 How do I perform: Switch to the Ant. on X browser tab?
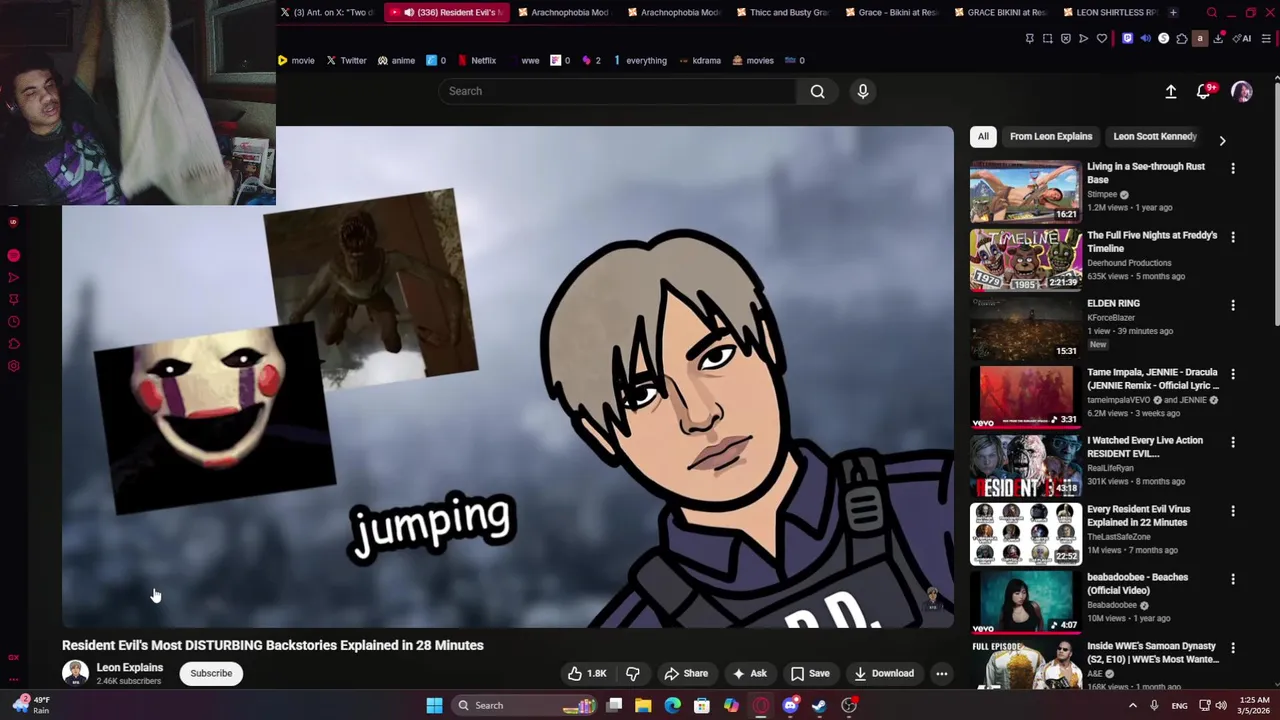[x=327, y=12]
